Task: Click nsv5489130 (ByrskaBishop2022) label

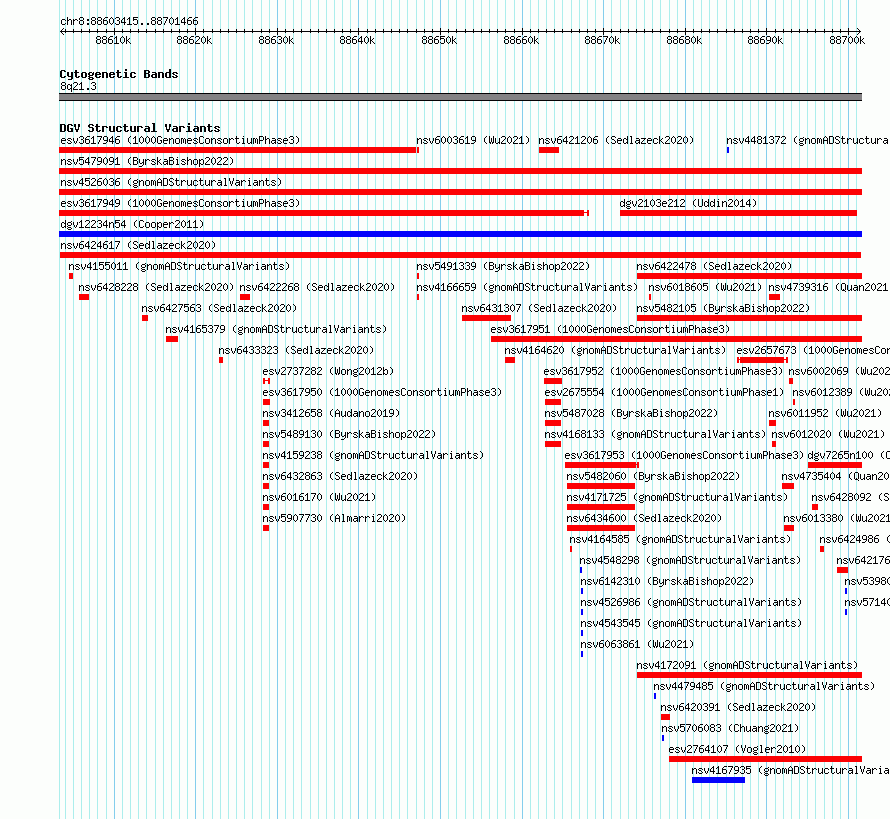Action: [x=349, y=434]
